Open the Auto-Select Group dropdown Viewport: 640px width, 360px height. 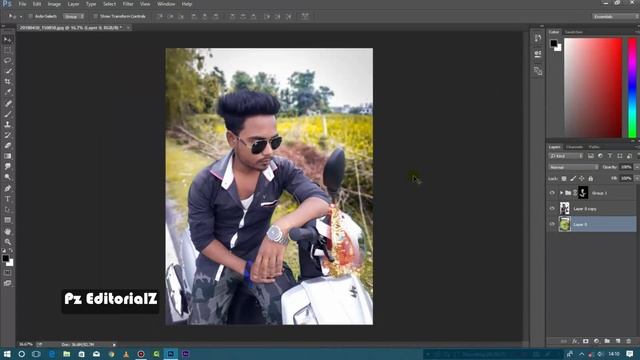coord(74,16)
